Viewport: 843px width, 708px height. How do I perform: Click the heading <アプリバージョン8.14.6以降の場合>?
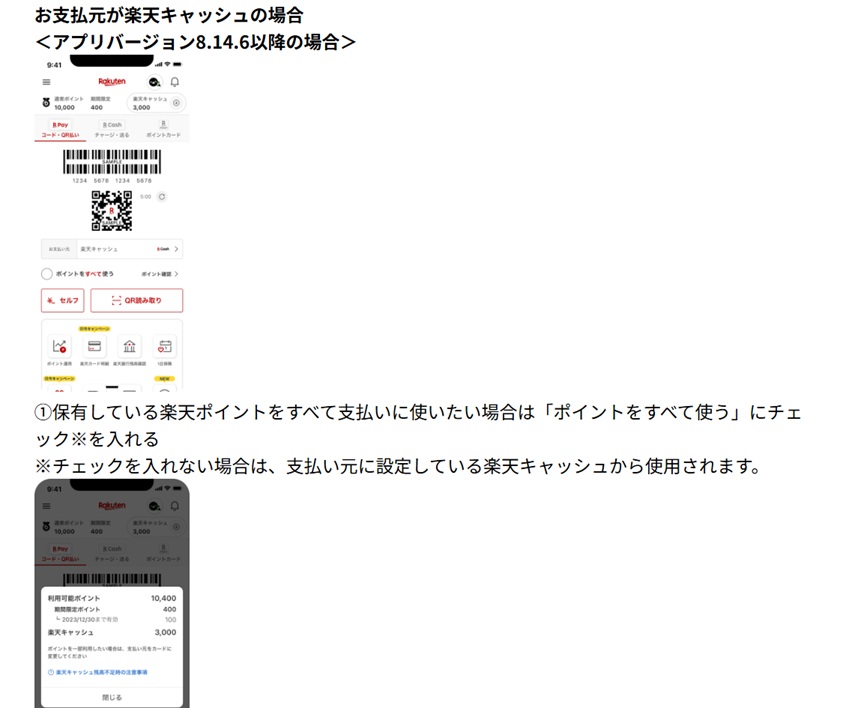point(195,42)
